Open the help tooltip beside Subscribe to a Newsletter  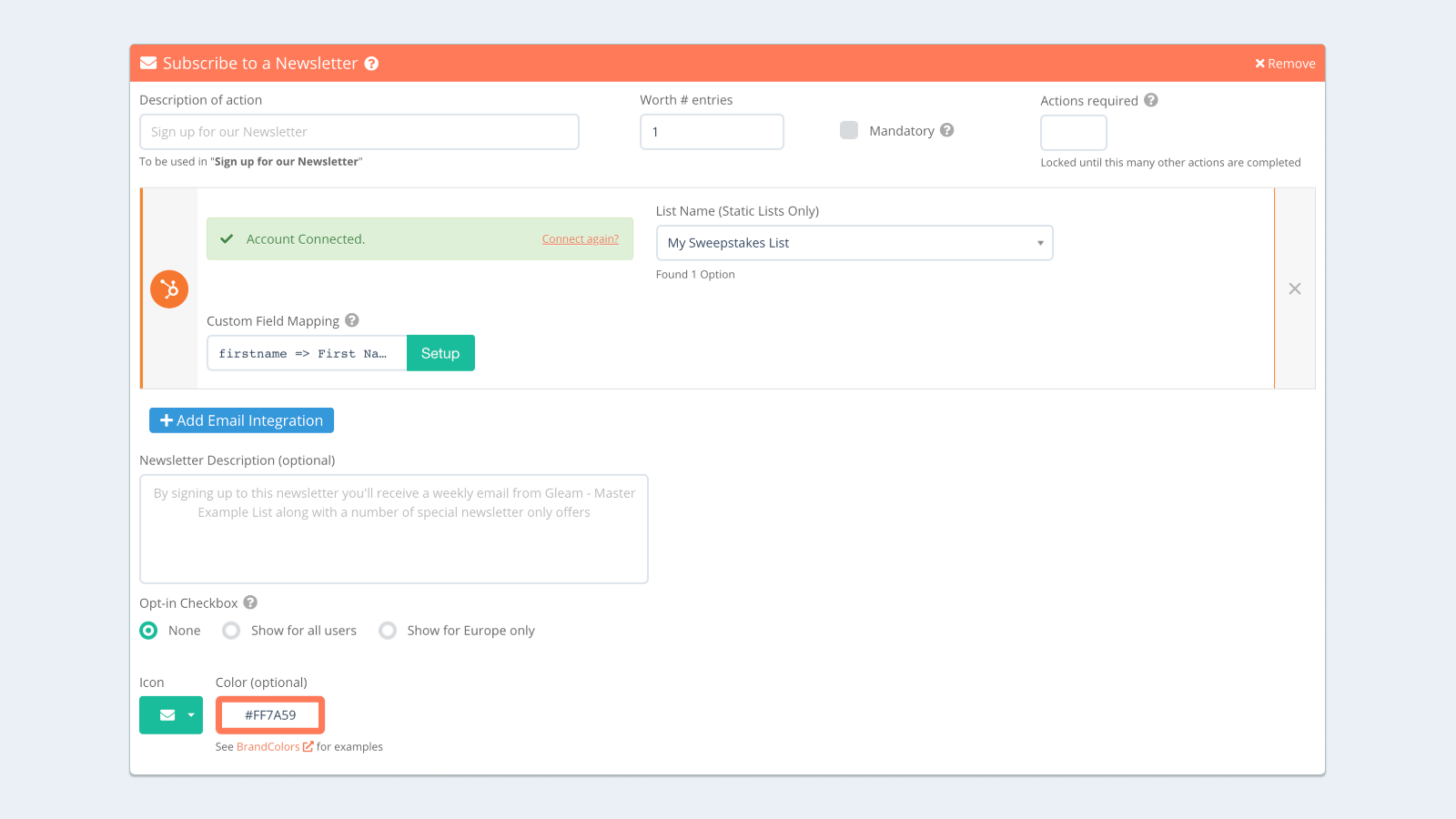pos(371,63)
